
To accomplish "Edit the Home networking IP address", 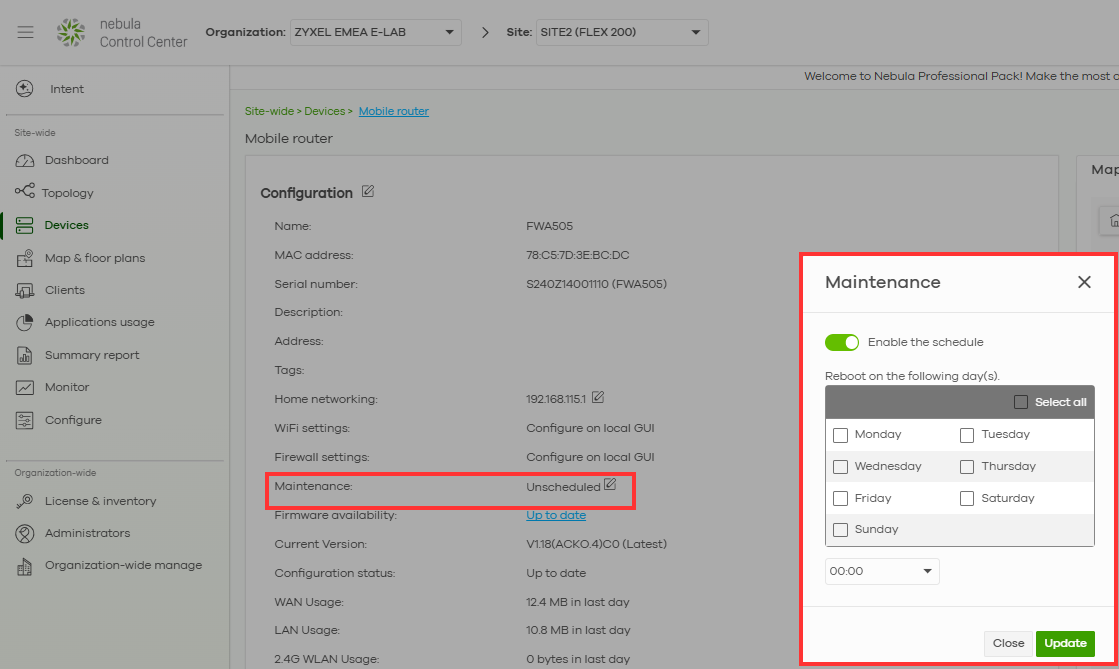I will (x=598, y=397).
